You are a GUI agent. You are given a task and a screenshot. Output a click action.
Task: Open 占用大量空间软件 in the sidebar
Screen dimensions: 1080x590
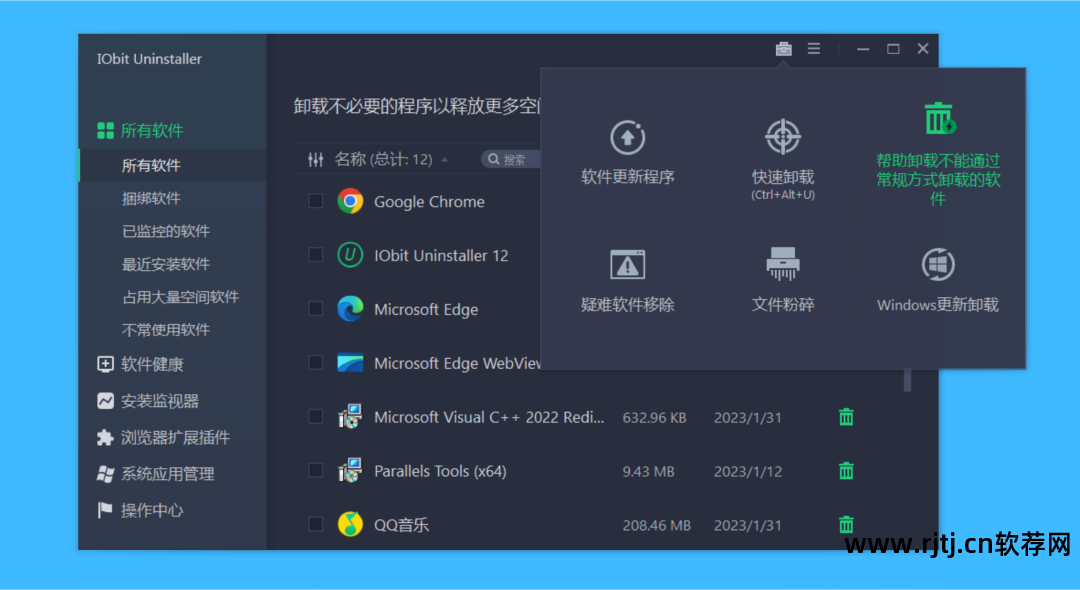tap(180, 297)
